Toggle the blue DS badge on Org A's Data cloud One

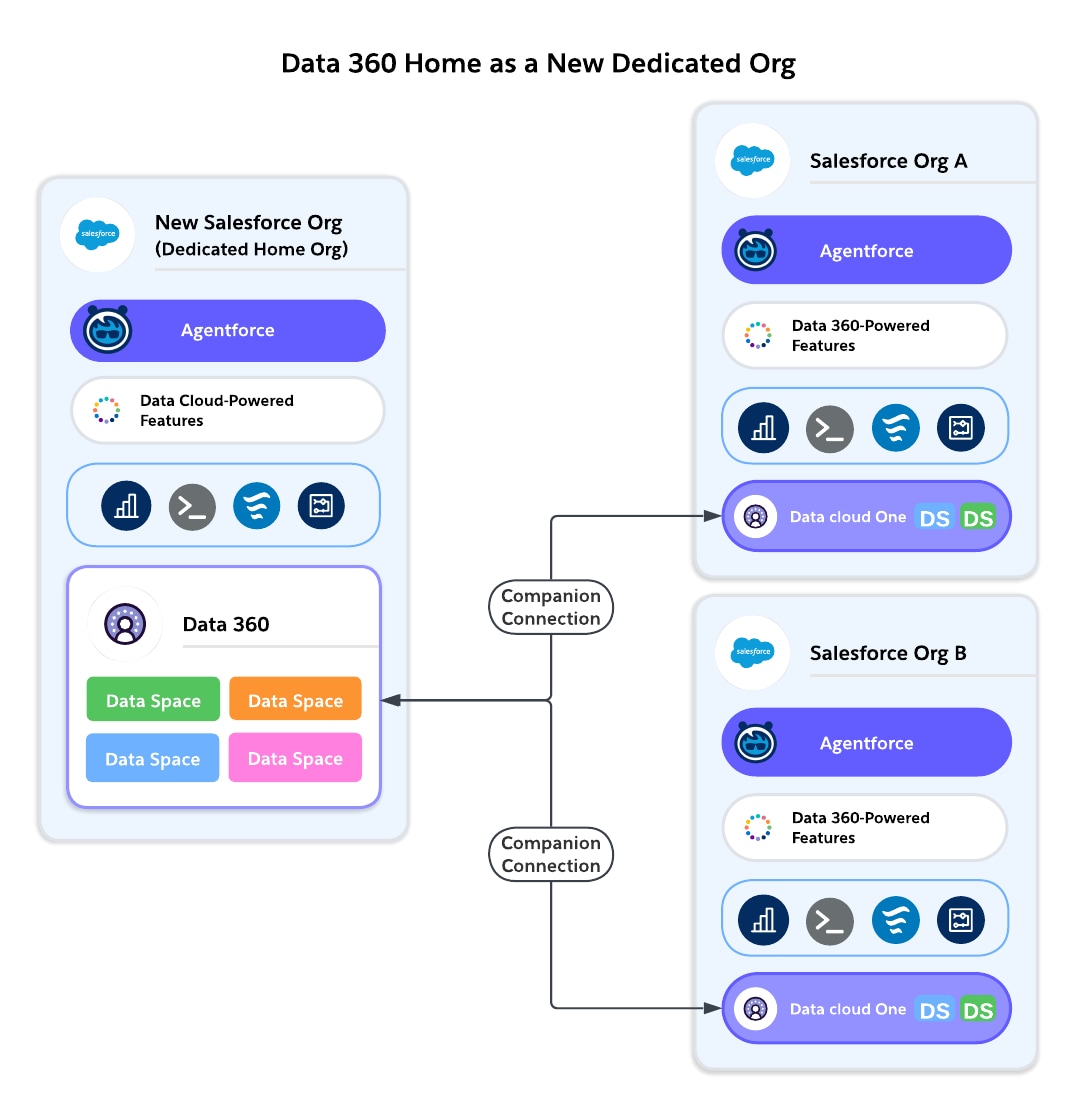(x=934, y=517)
